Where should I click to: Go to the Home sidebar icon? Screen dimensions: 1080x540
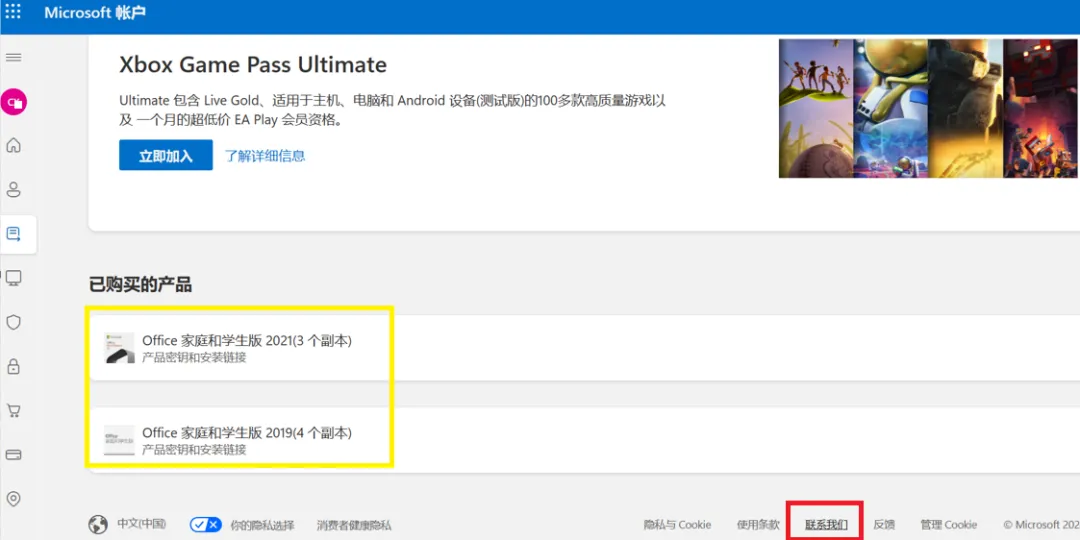13,145
